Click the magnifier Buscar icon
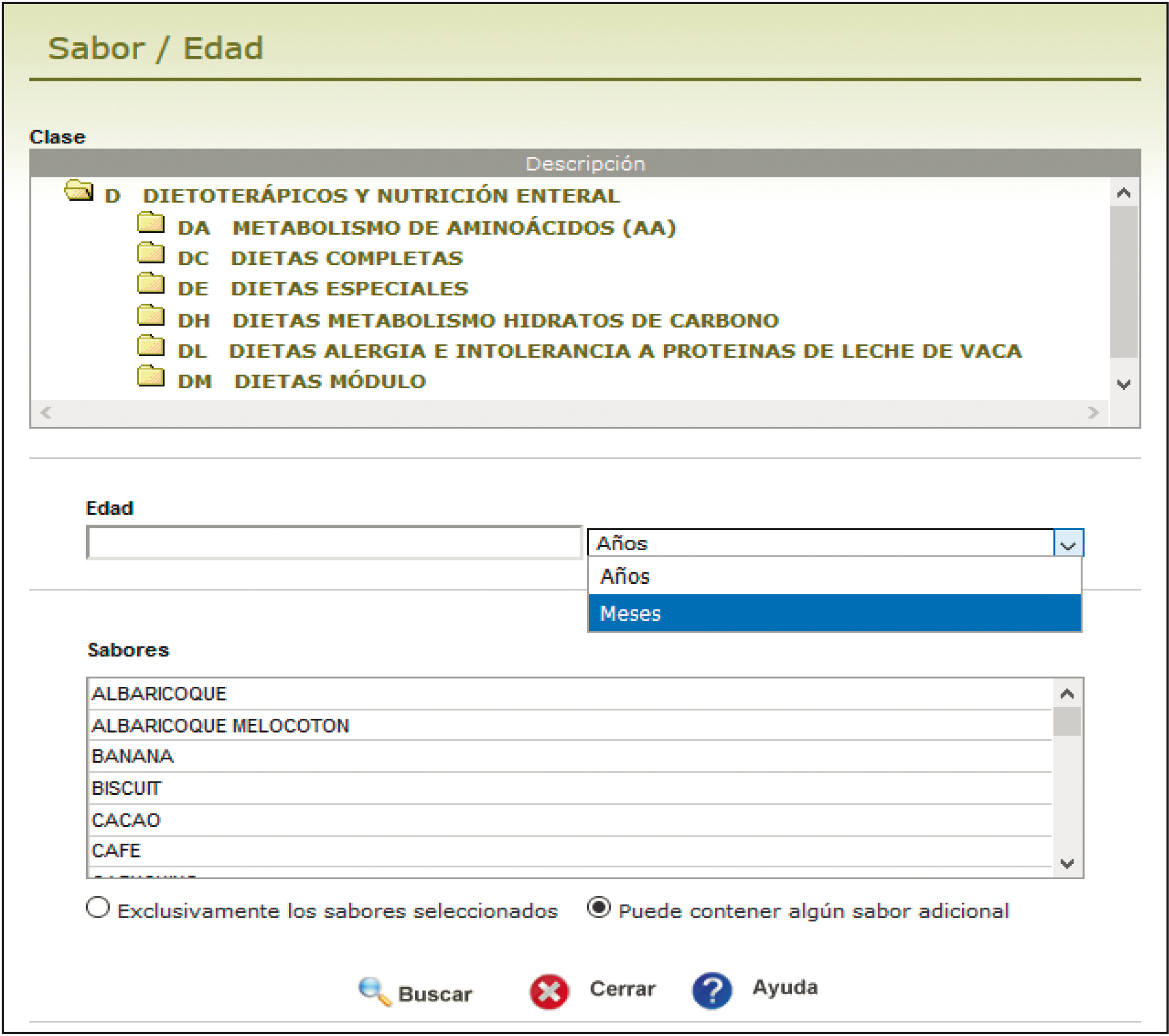The width and height of the screenshot is (1169, 1036). pos(374,992)
